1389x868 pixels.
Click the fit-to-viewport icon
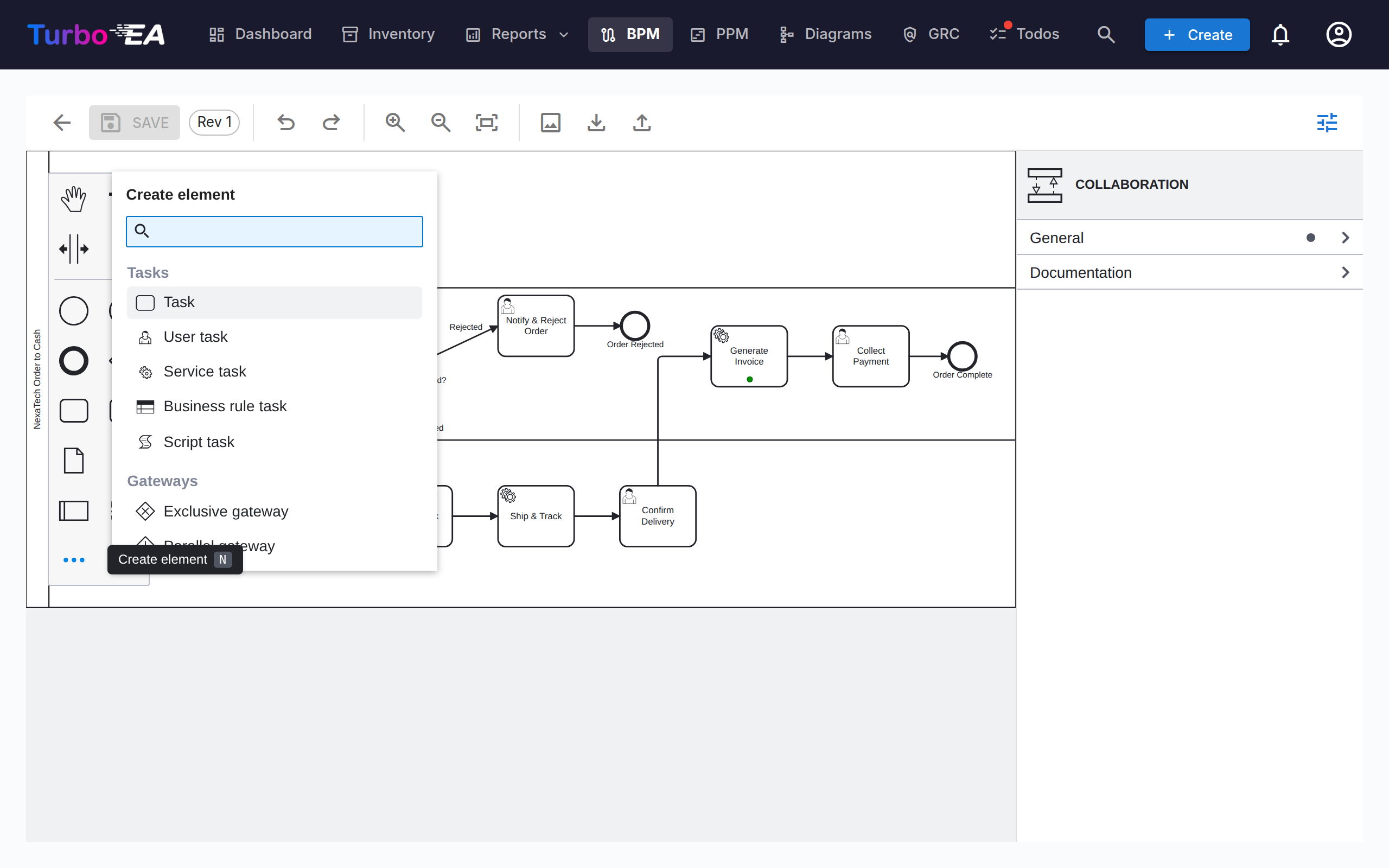(x=486, y=123)
